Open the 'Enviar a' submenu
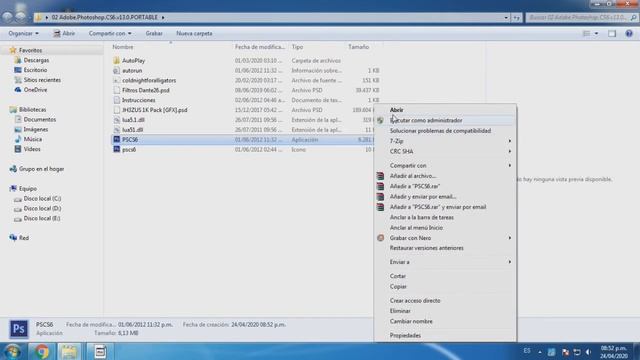 click(x=445, y=262)
